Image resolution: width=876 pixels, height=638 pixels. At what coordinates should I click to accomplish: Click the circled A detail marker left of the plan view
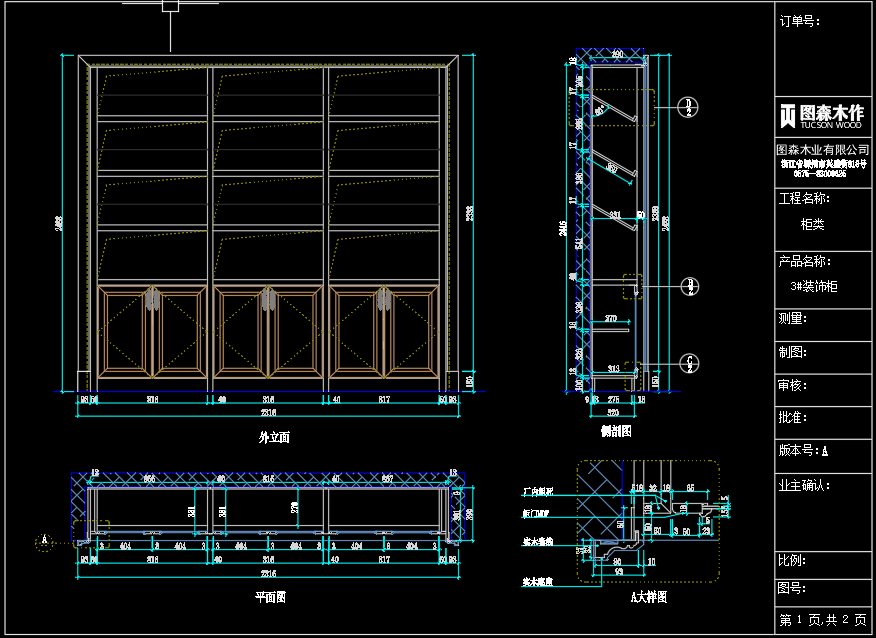click(x=43, y=541)
